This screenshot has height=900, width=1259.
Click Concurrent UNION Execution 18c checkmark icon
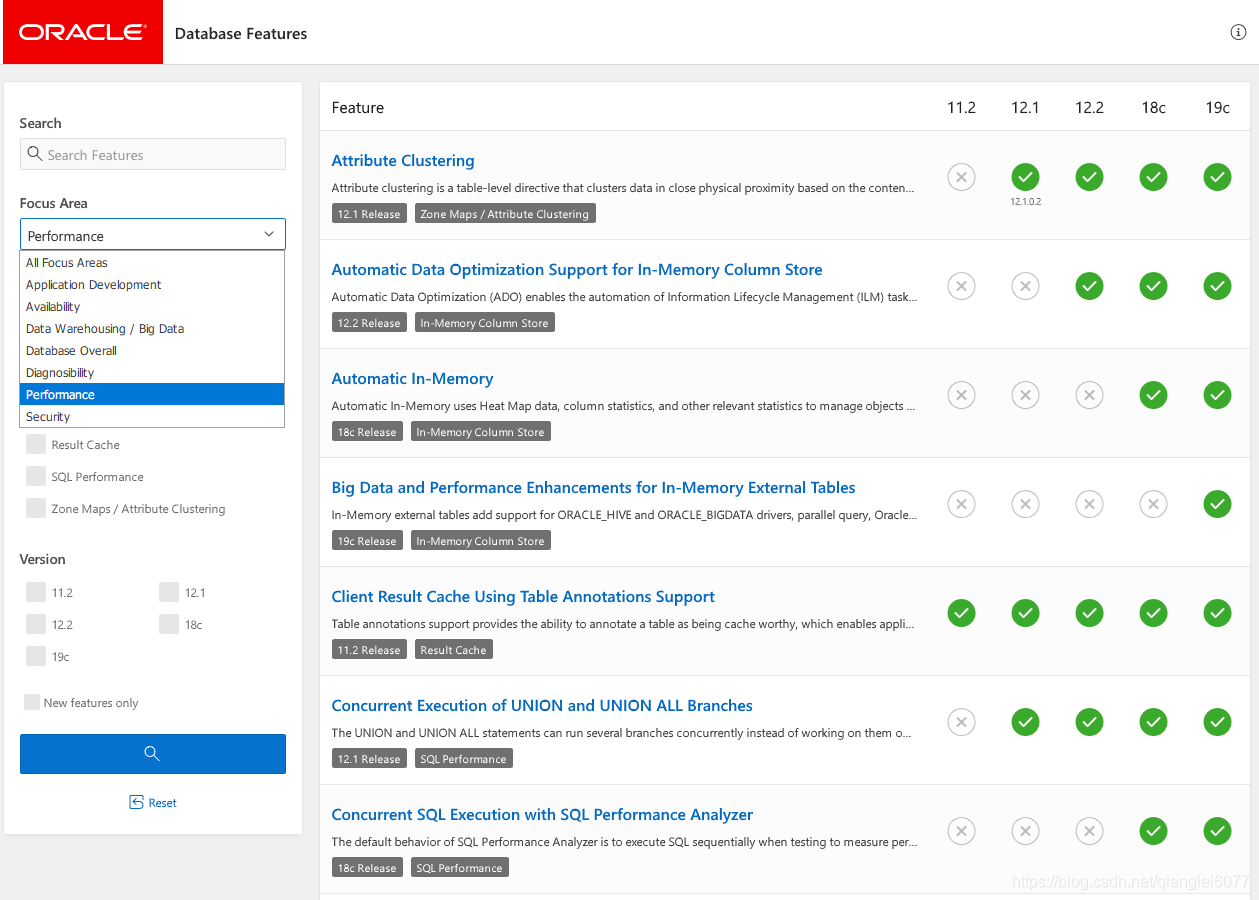[1153, 723]
